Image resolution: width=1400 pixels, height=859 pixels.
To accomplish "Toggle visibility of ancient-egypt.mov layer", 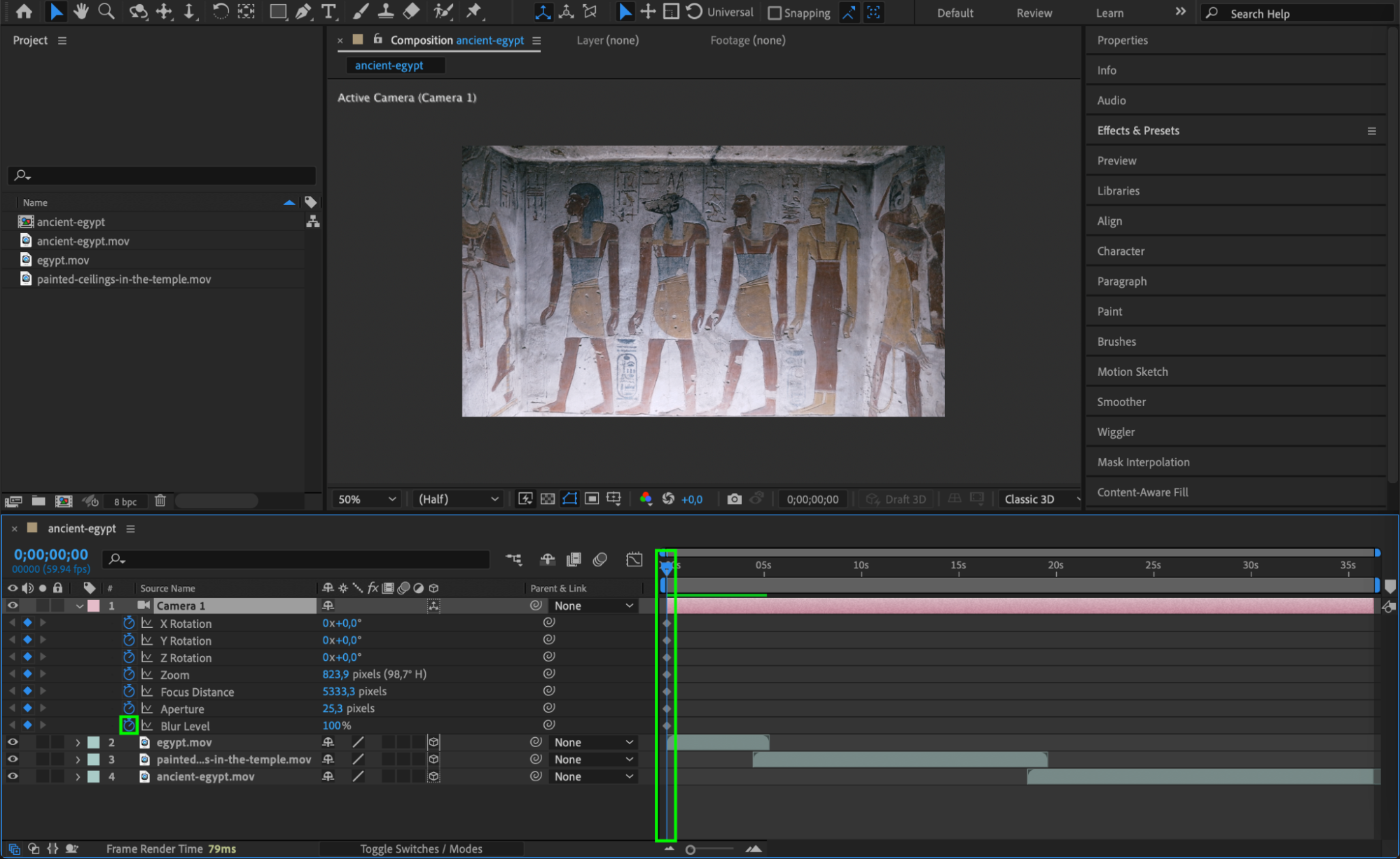I will tap(13, 776).
